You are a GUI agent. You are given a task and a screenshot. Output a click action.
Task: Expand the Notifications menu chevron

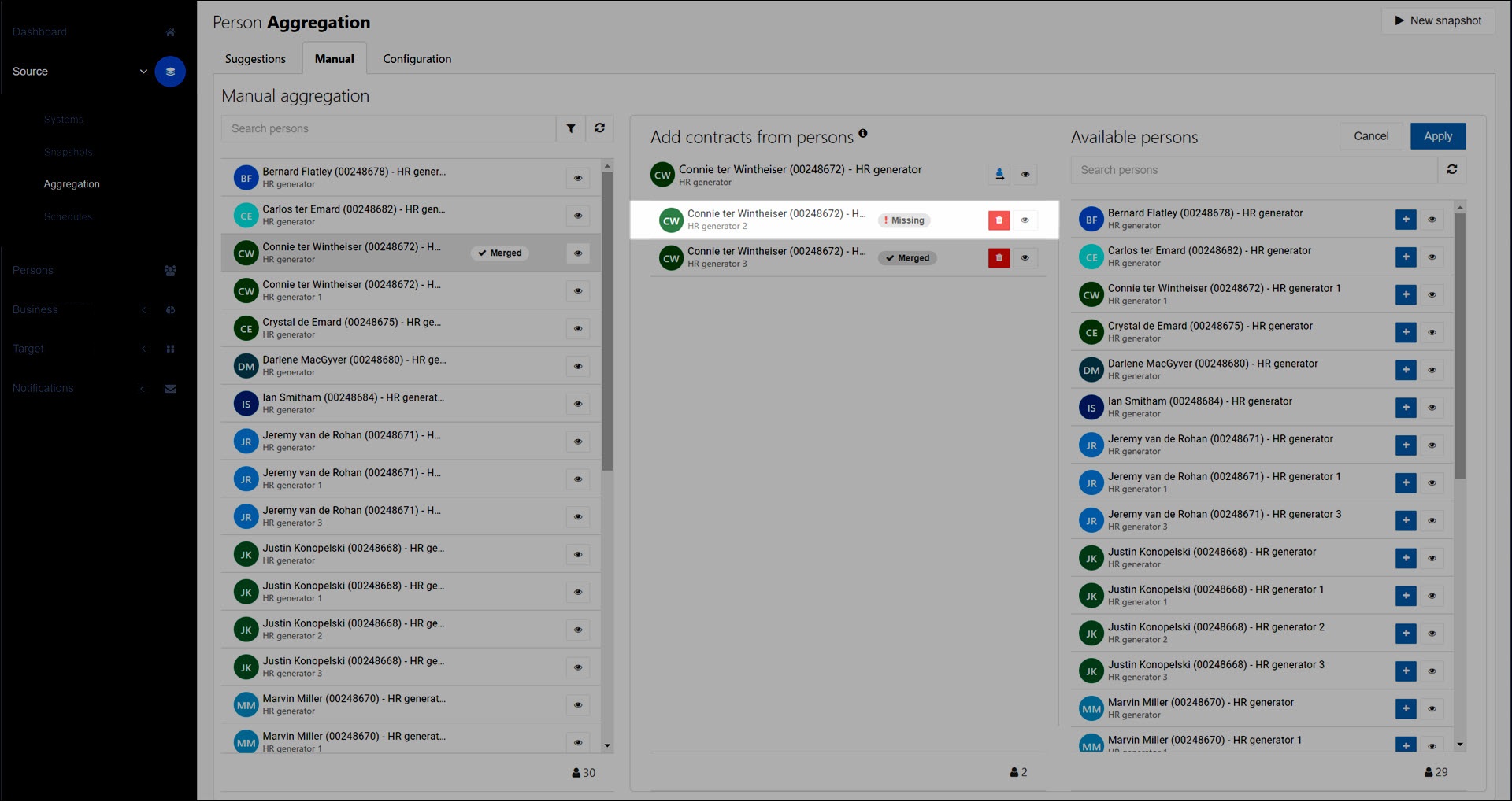(x=143, y=389)
